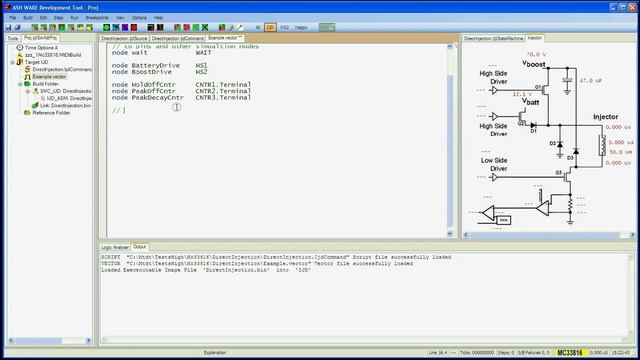Open the Breakpoints menu
The height and width of the screenshot is (360, 640).
point(97,18)
